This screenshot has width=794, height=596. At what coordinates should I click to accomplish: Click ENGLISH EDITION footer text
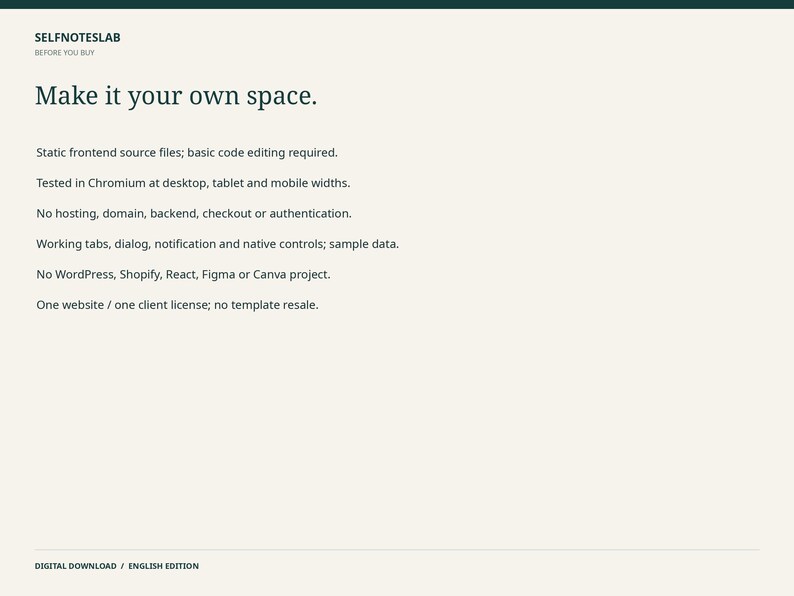(164, 566)
